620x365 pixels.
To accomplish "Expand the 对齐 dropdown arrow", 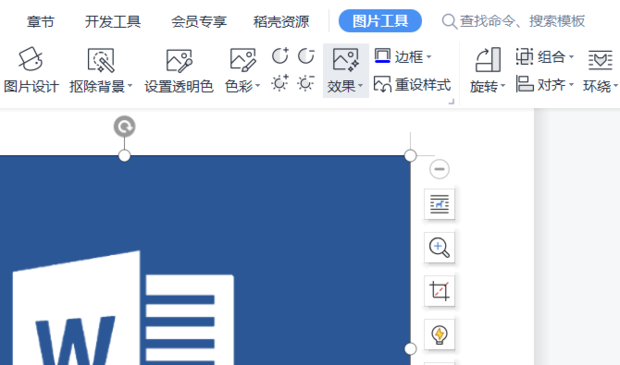I will tap(571, 85).
